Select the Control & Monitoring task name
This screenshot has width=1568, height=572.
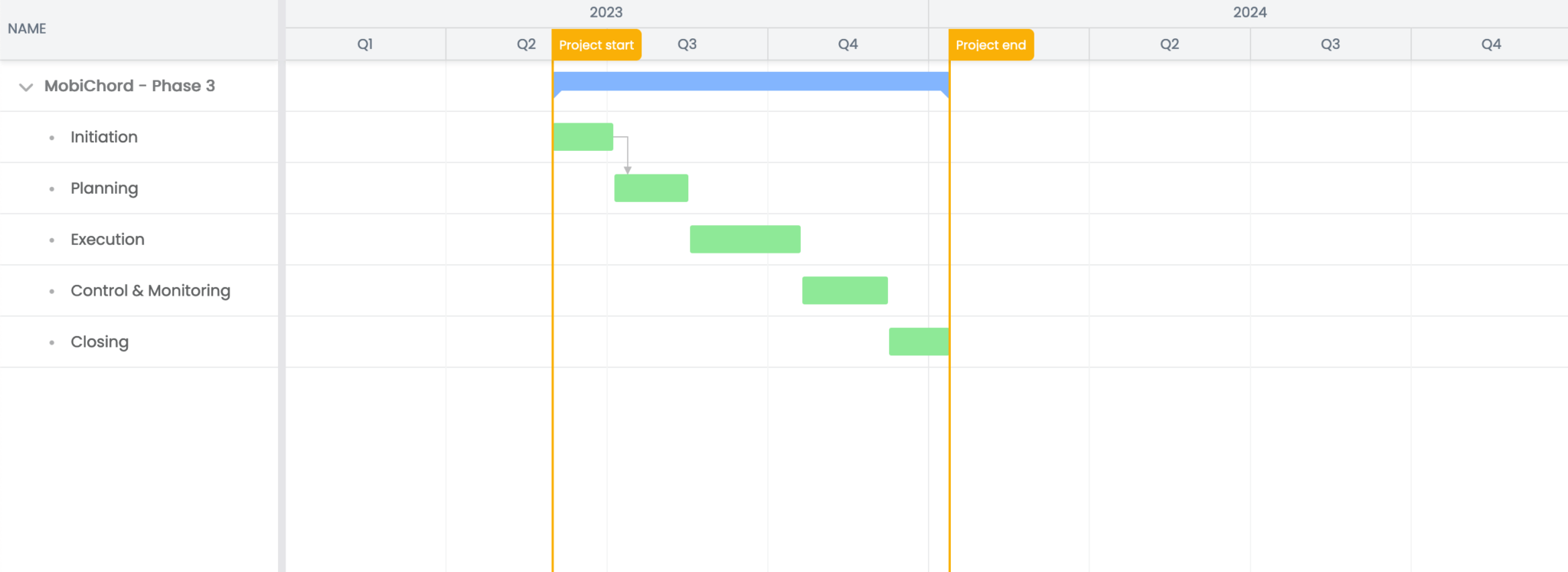click(150, 291)
